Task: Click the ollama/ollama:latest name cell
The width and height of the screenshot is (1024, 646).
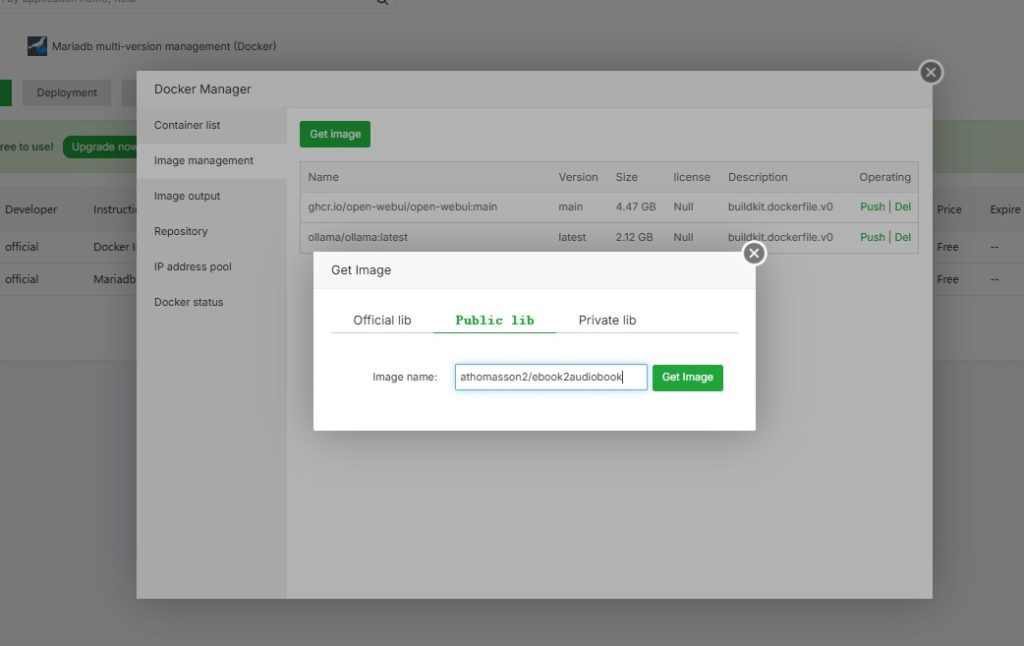Action: (x=357, y=237)
